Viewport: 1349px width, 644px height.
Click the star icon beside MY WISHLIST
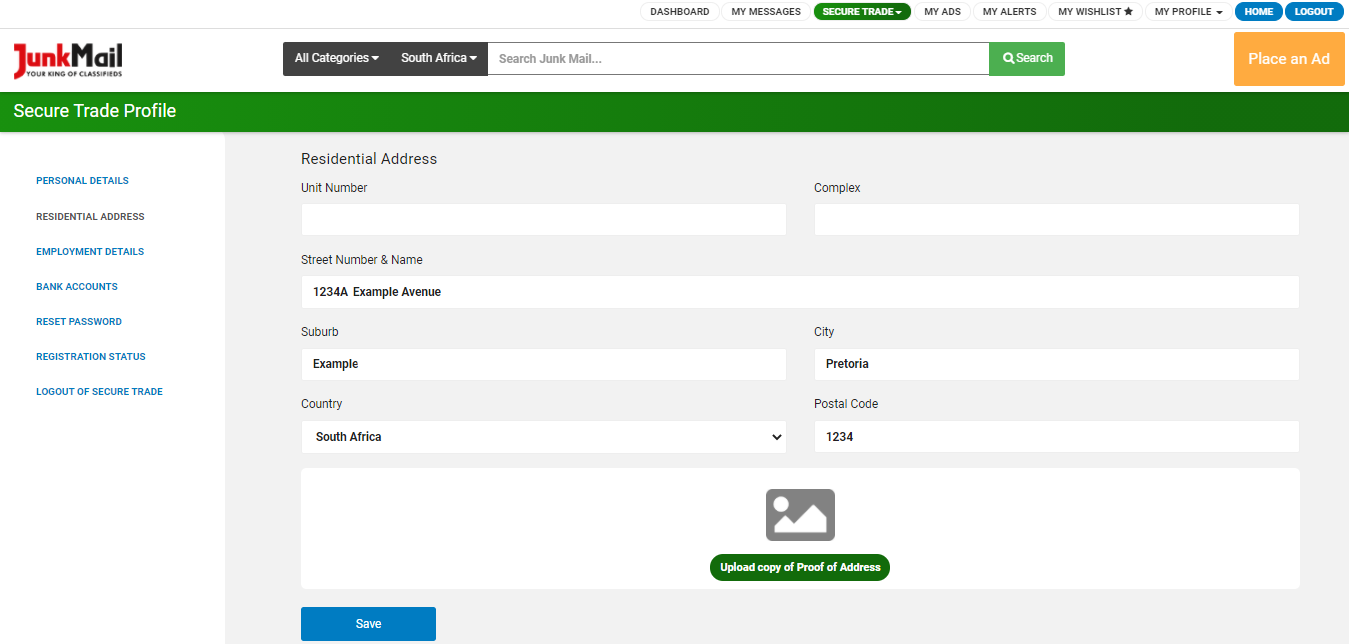point(1128,11)
